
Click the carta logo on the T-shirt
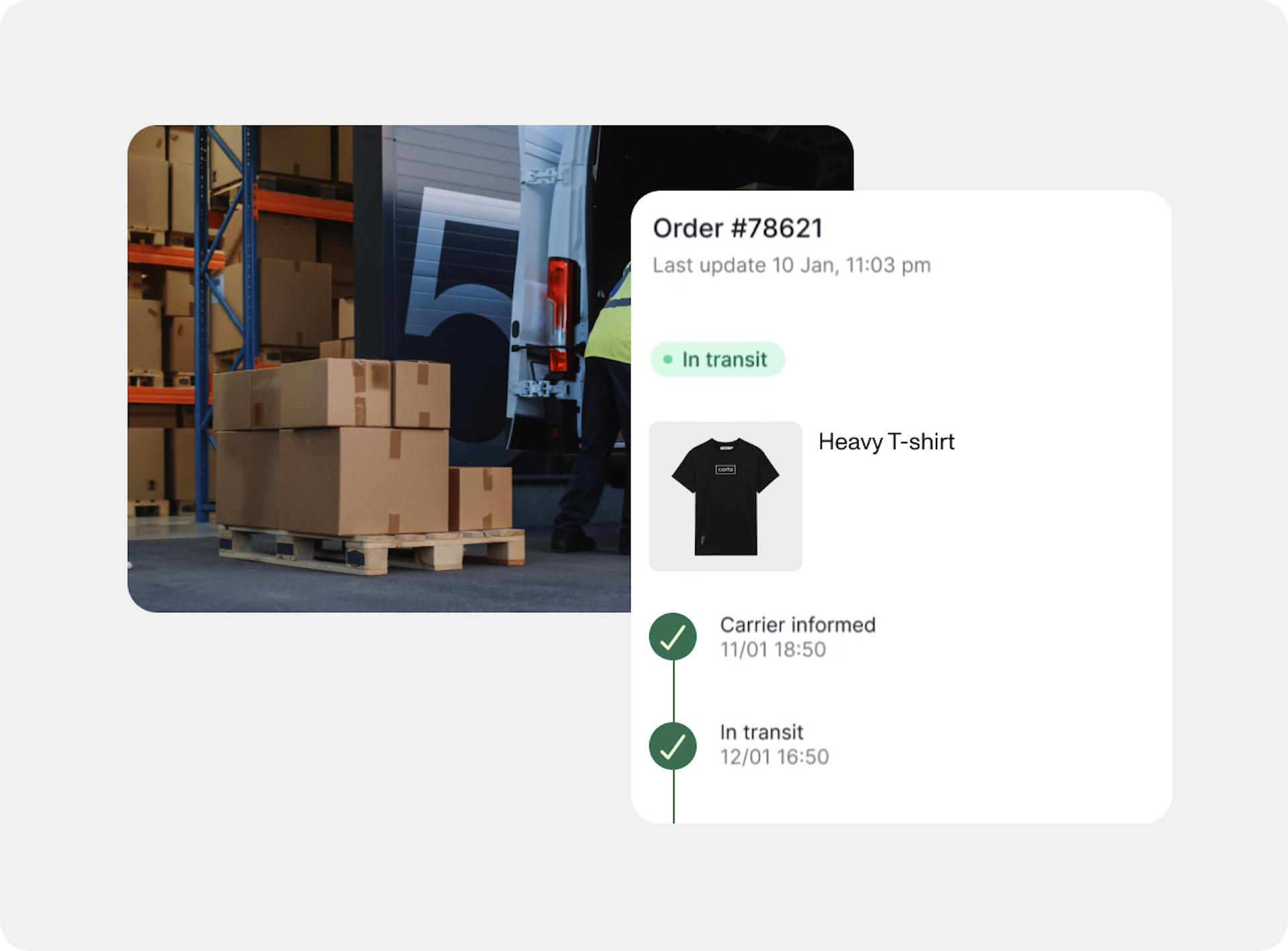point(725,469)
